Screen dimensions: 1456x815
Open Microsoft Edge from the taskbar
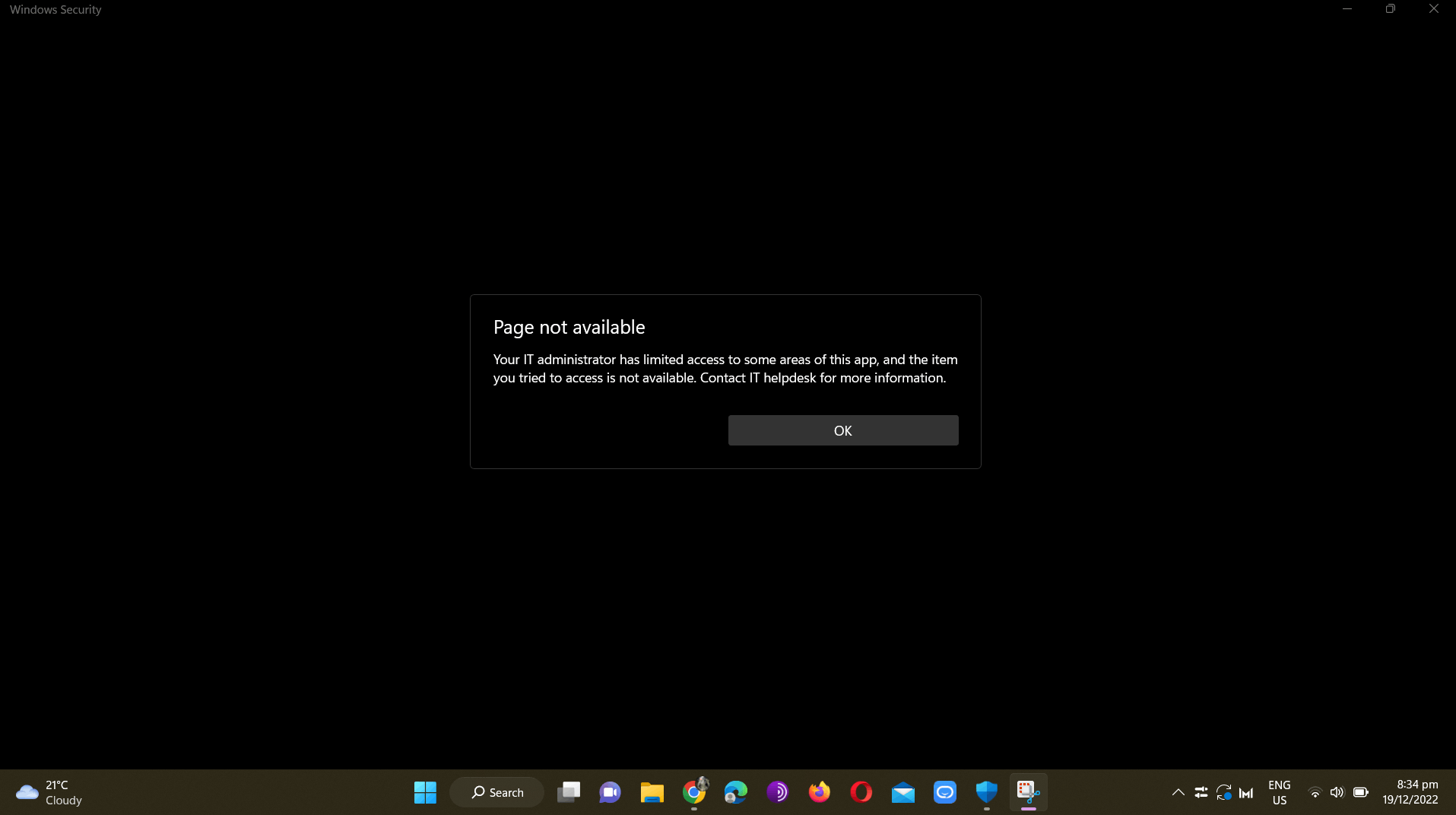click(x=735, y=792)
